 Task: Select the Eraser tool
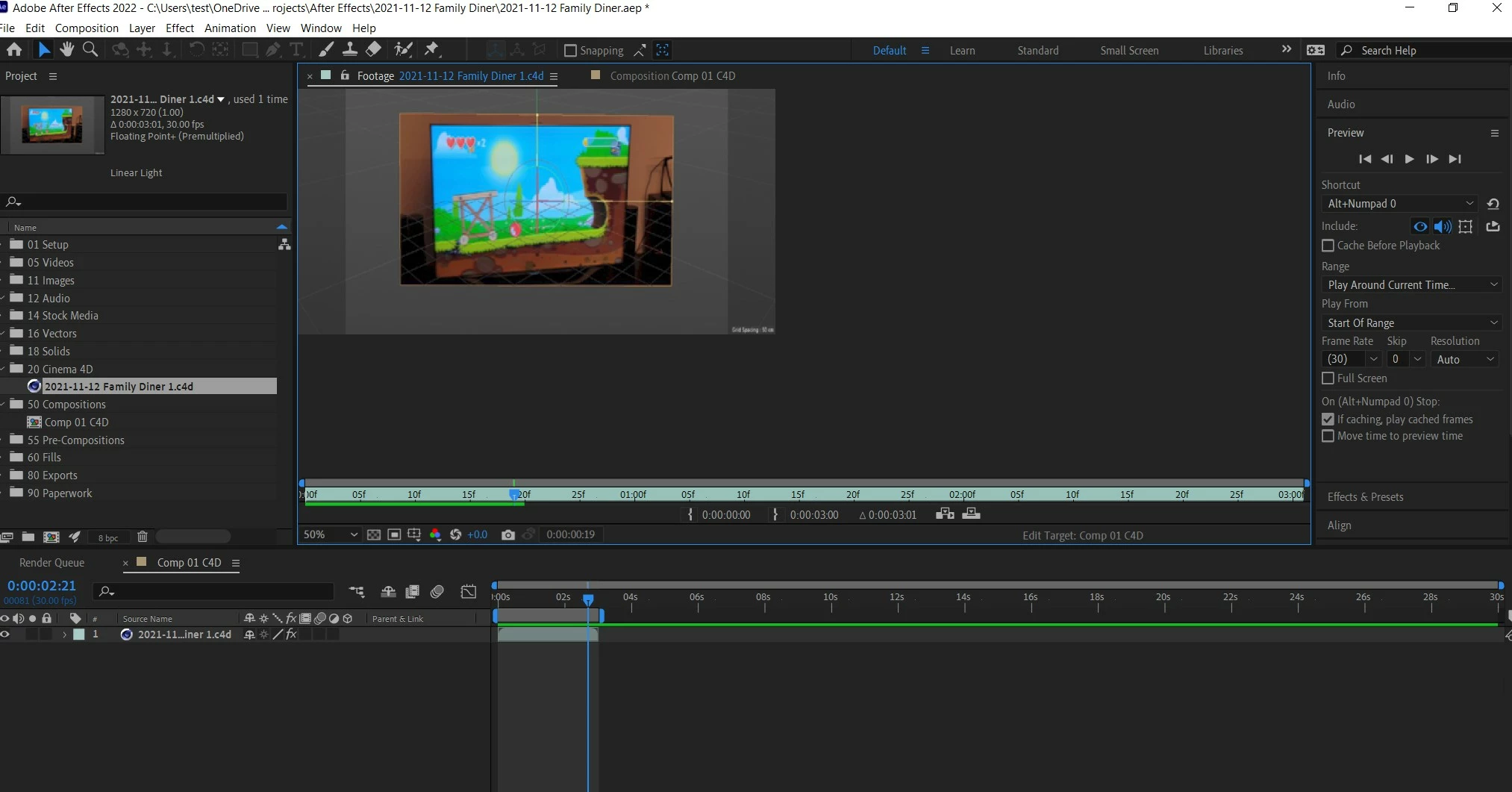[x=374, y=49]
